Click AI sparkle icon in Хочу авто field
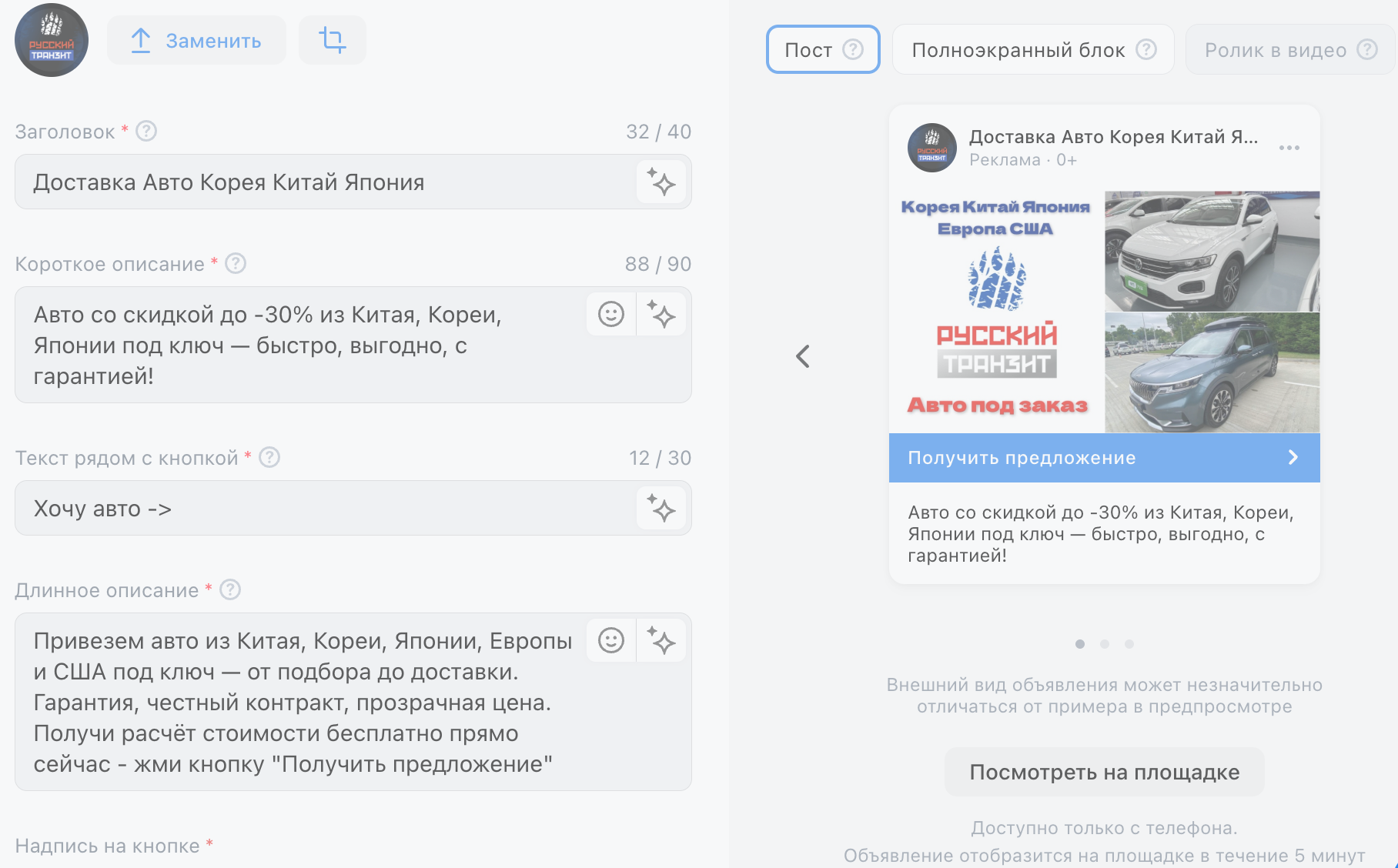Screen dimensions: 1398x868 tap(661, 509)
